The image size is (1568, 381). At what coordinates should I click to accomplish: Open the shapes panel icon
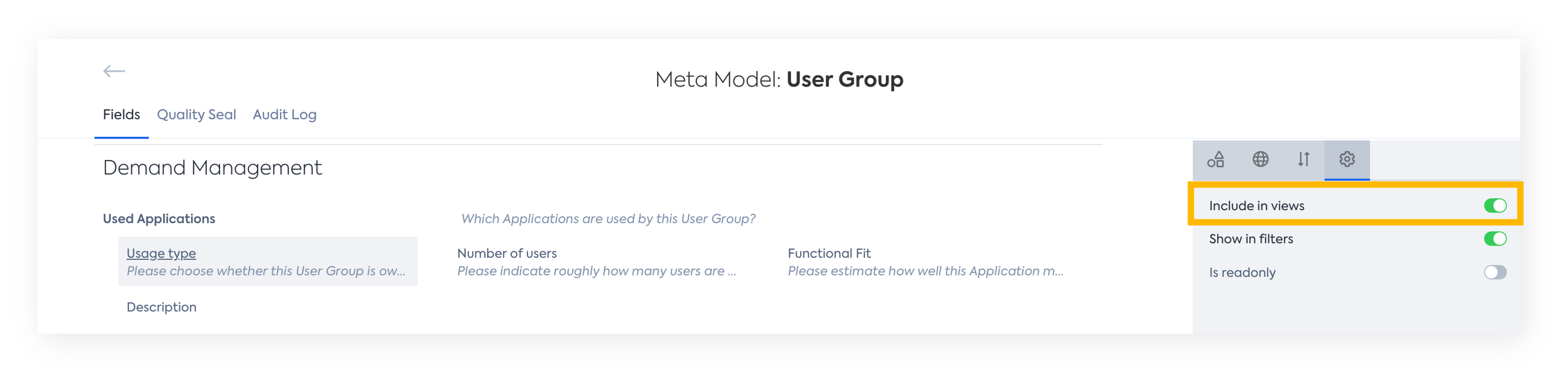(1215, 160)
